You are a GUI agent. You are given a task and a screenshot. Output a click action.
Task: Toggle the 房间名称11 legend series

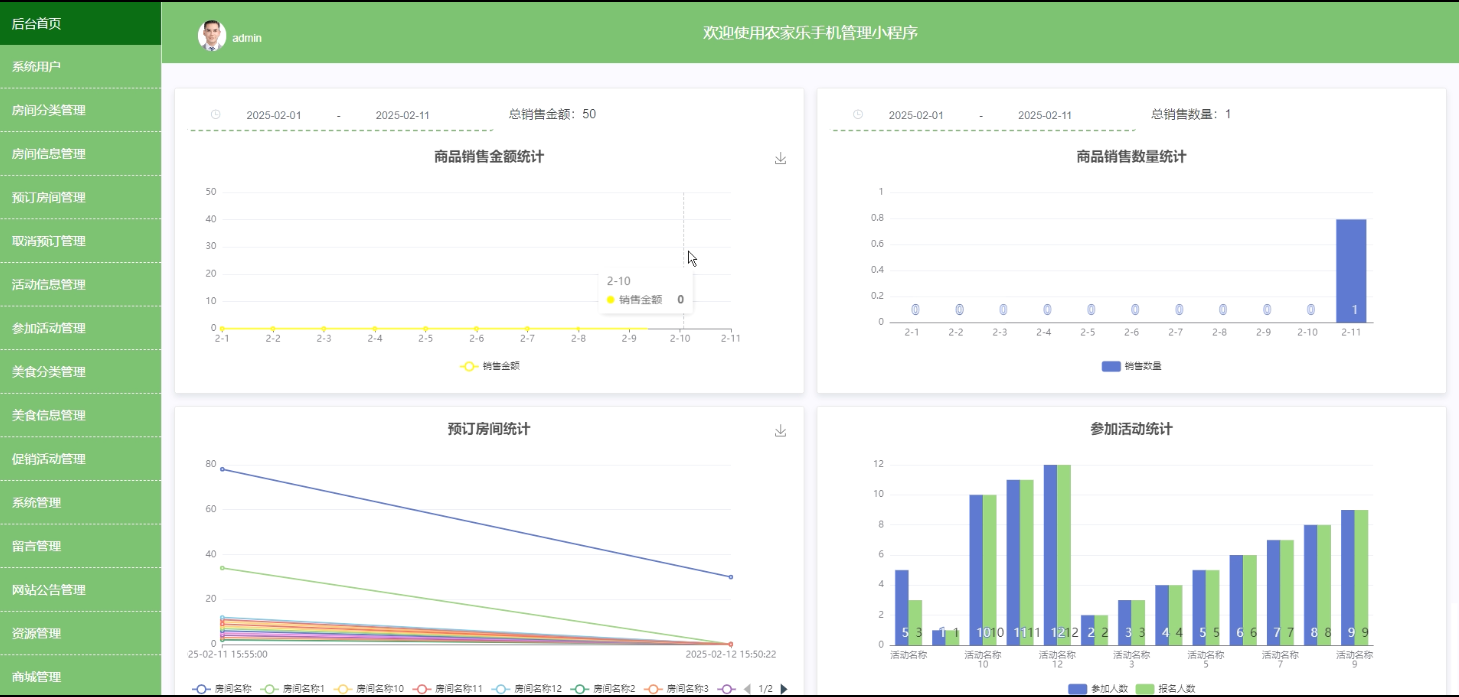click(x=447, y=689)
